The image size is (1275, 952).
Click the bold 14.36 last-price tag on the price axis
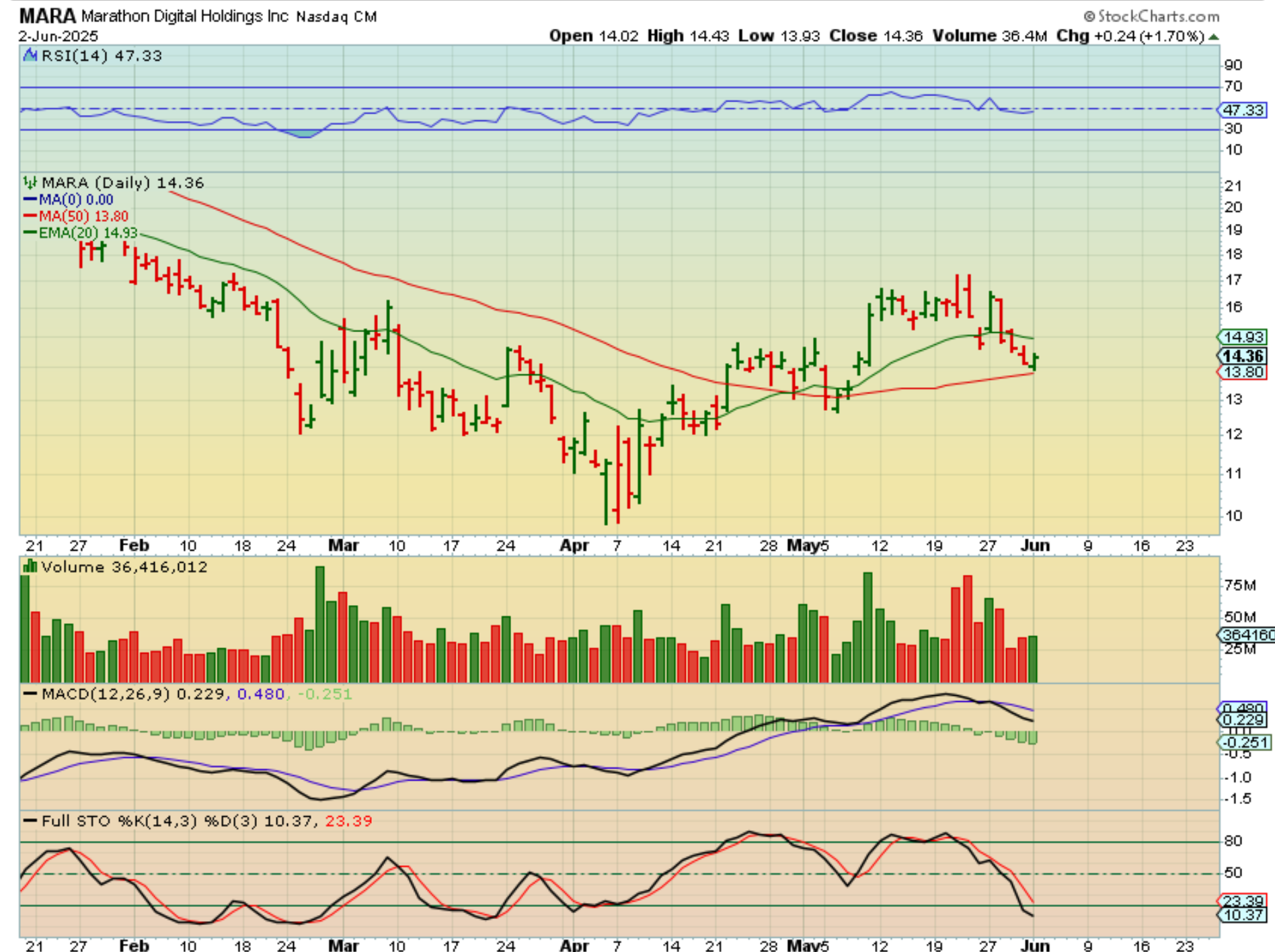pos(1243,356)
